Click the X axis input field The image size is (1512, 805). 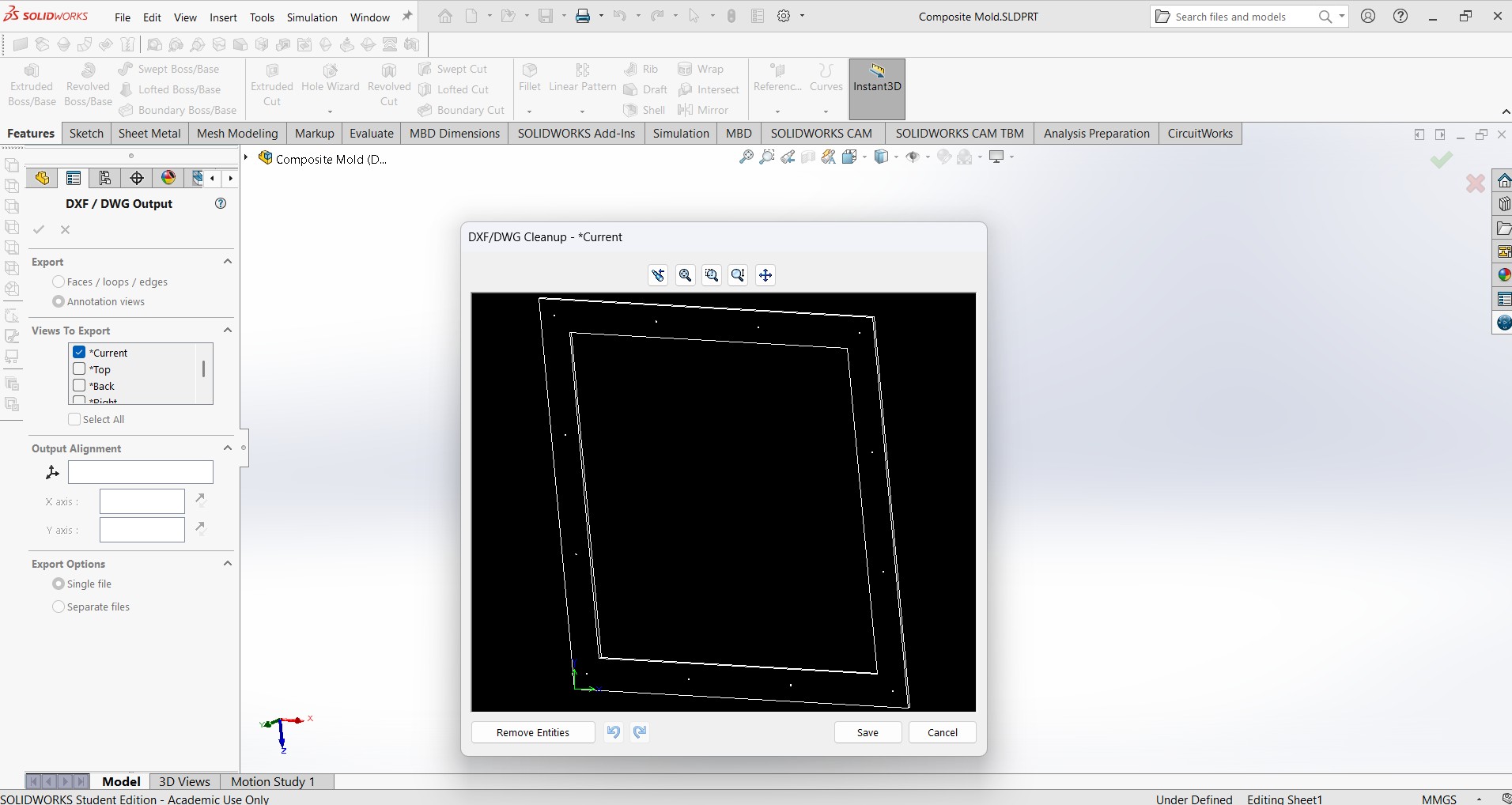(x=142, y=501)
